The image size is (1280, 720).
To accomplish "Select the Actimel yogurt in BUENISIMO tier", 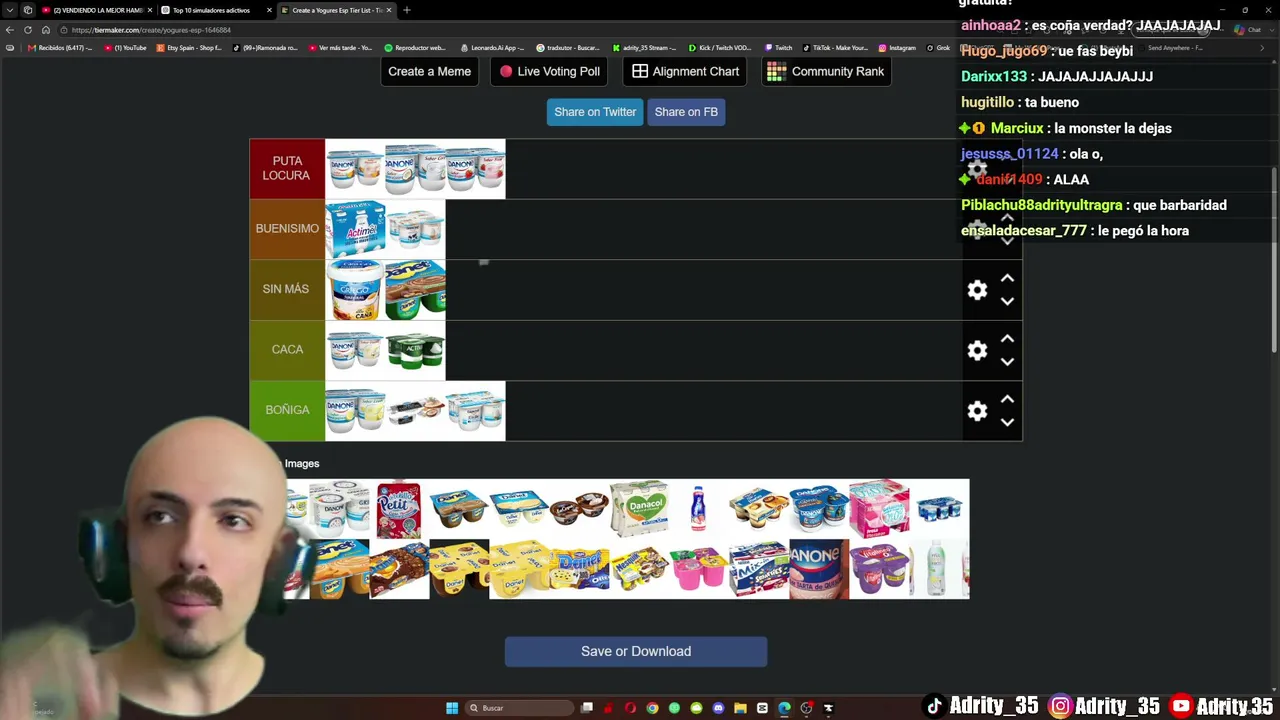I will [355, 229].
